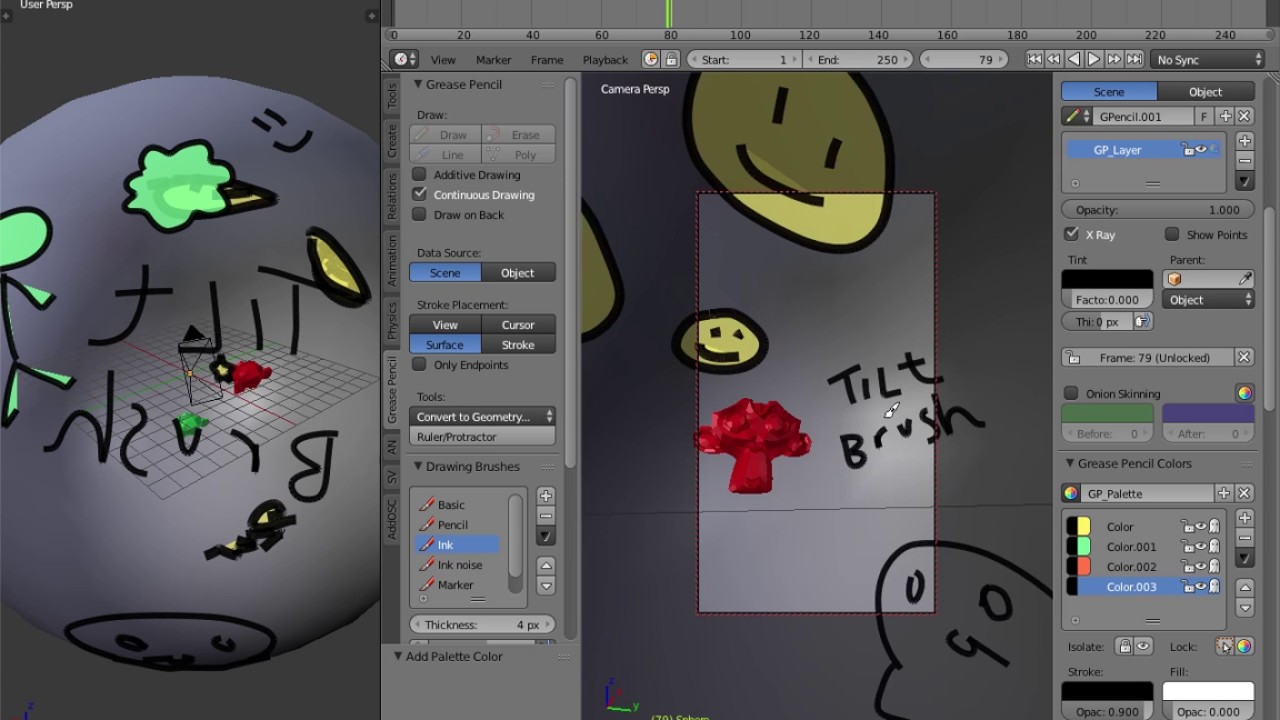Hide Color.002 using its eye icon
1280x720 pixels.
pyautogui.click(x=1201, y=566)
